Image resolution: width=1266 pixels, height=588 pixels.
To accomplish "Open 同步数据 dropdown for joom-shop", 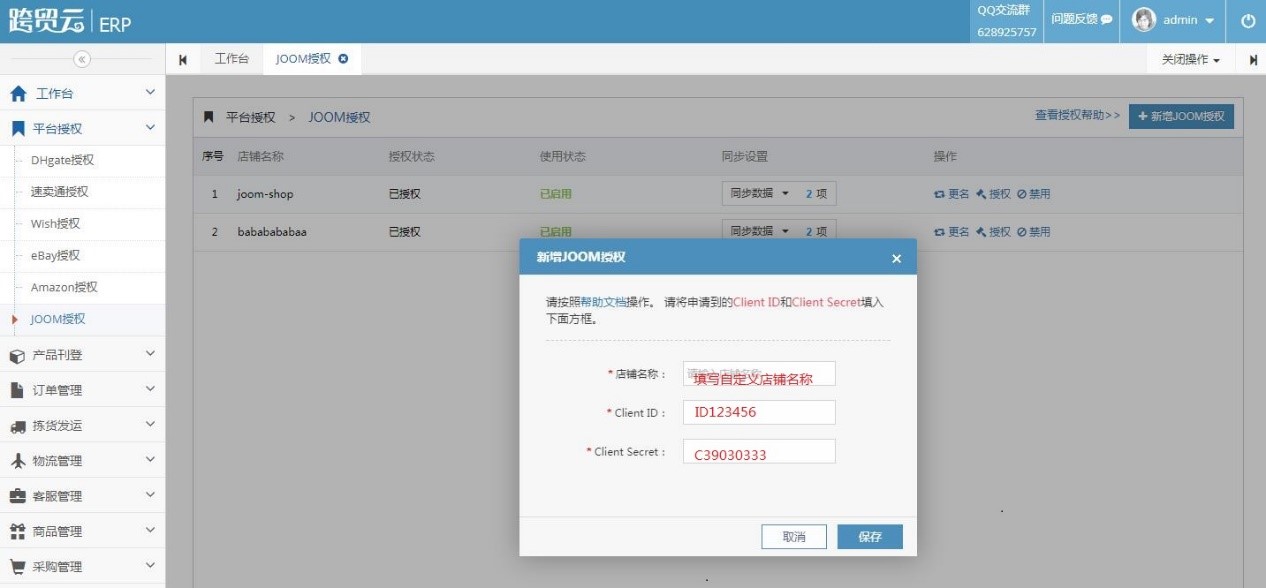I will click(x=759, y=194).
